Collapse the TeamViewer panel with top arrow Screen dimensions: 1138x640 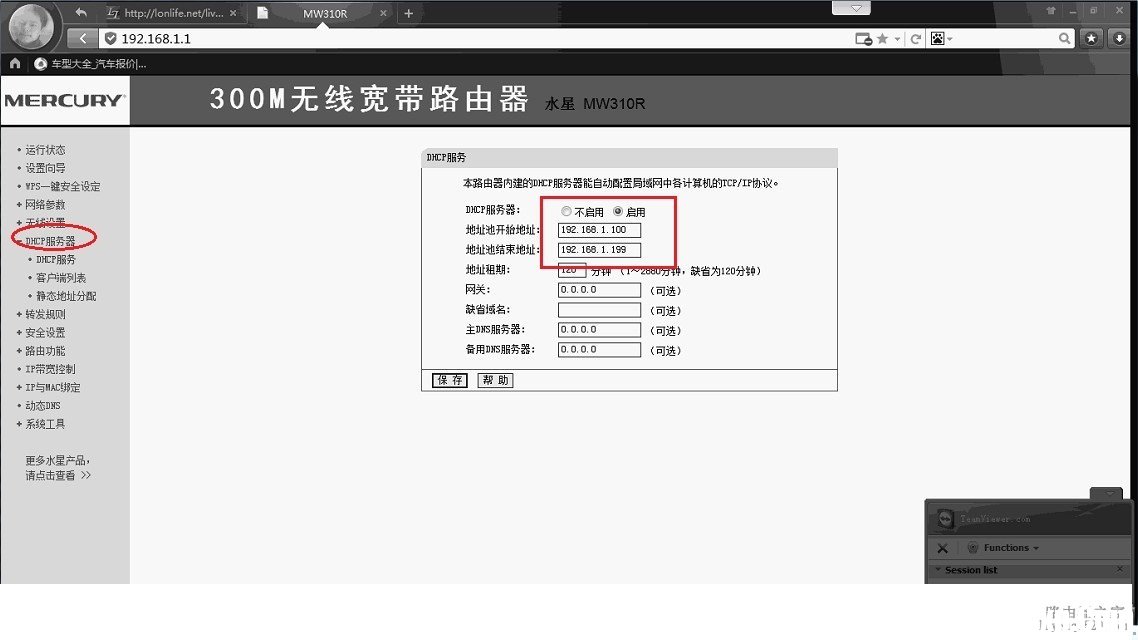[x=1108, y=493]
